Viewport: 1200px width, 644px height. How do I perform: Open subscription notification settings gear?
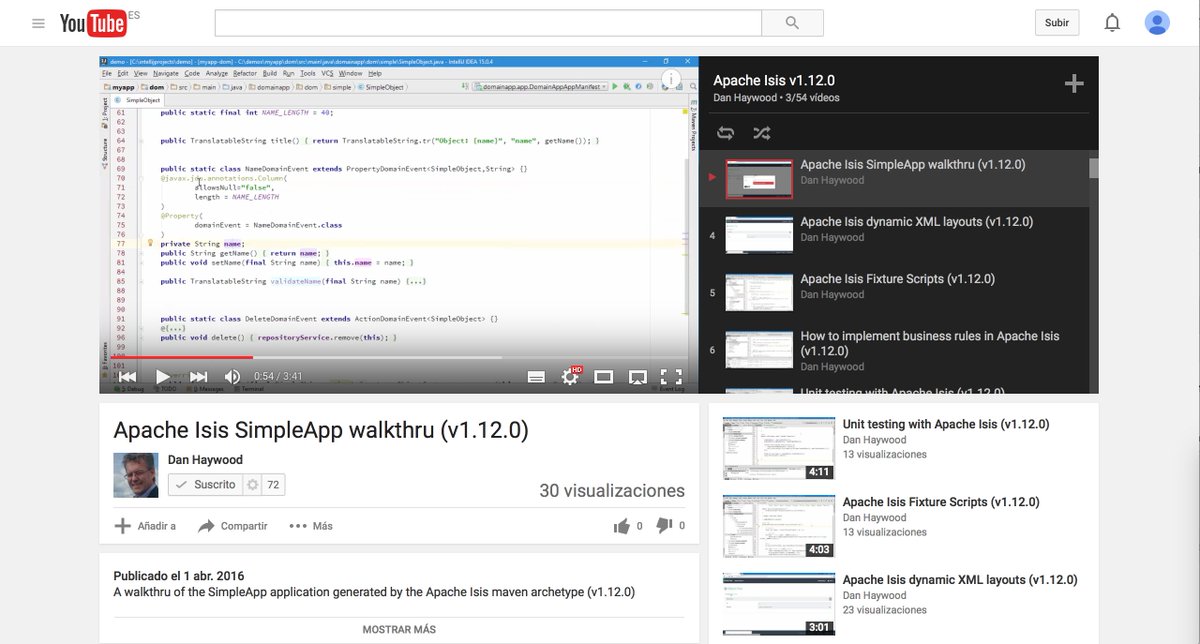tap(253, 484)
